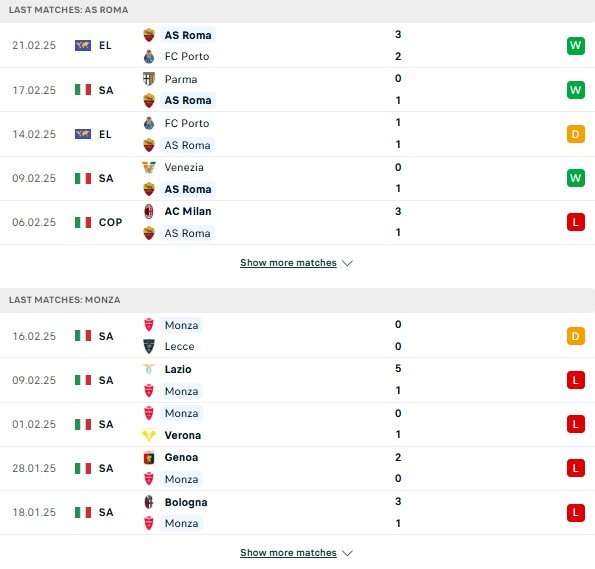
Task: Click the Europa League flag icon on 14.02.25
Action: (x=83, y=134)
